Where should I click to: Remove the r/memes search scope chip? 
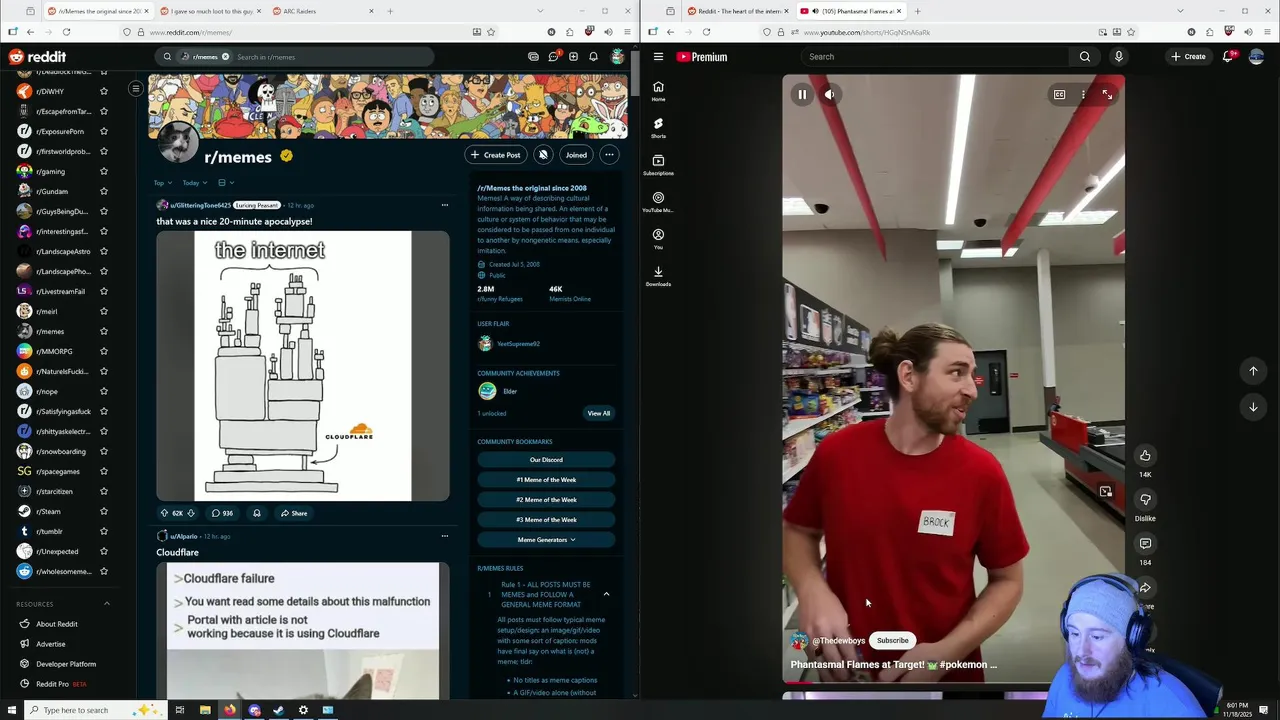coord(225,57)
